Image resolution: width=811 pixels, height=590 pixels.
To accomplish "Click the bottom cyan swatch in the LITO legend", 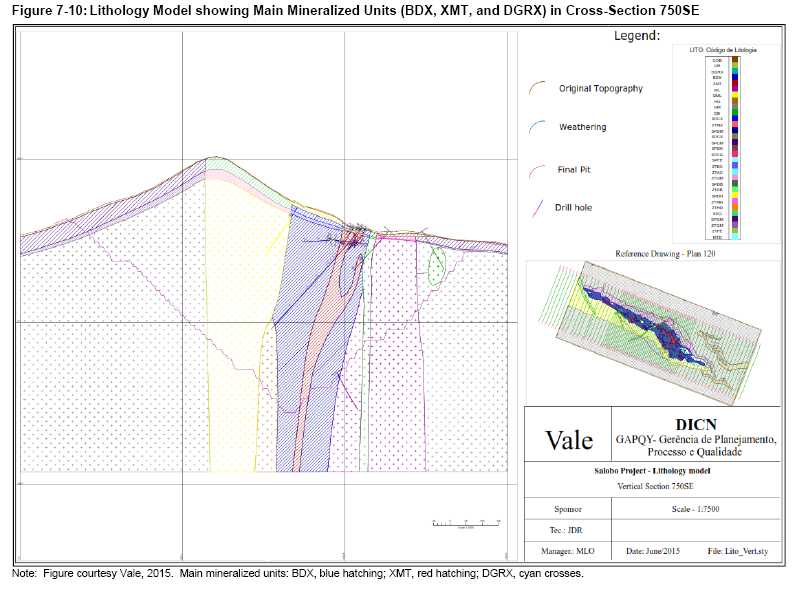I will click(x=735, y=236).
